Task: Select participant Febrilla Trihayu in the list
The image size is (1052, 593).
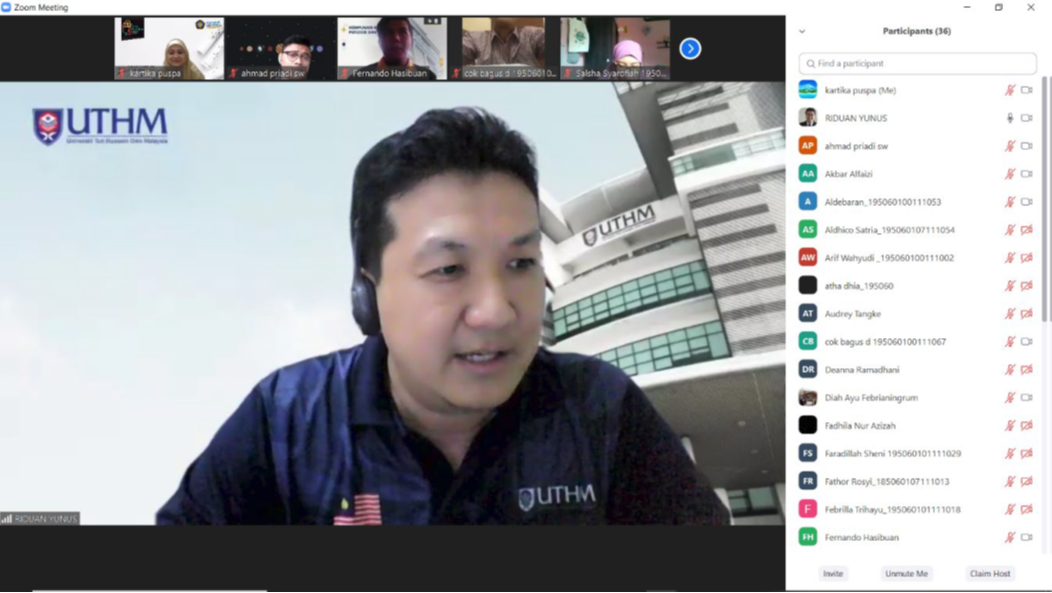Action: (x=916, y=509)
